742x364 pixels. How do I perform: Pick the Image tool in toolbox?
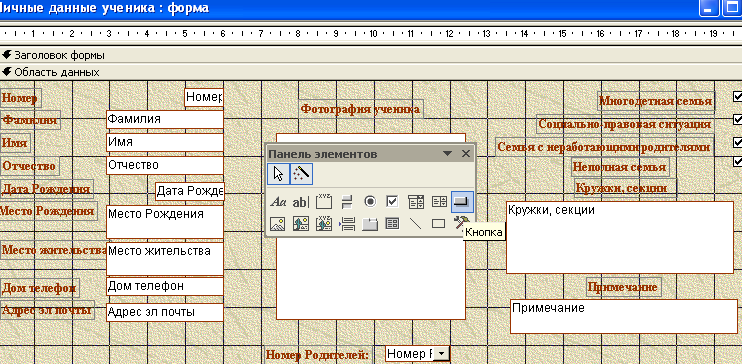278,223
